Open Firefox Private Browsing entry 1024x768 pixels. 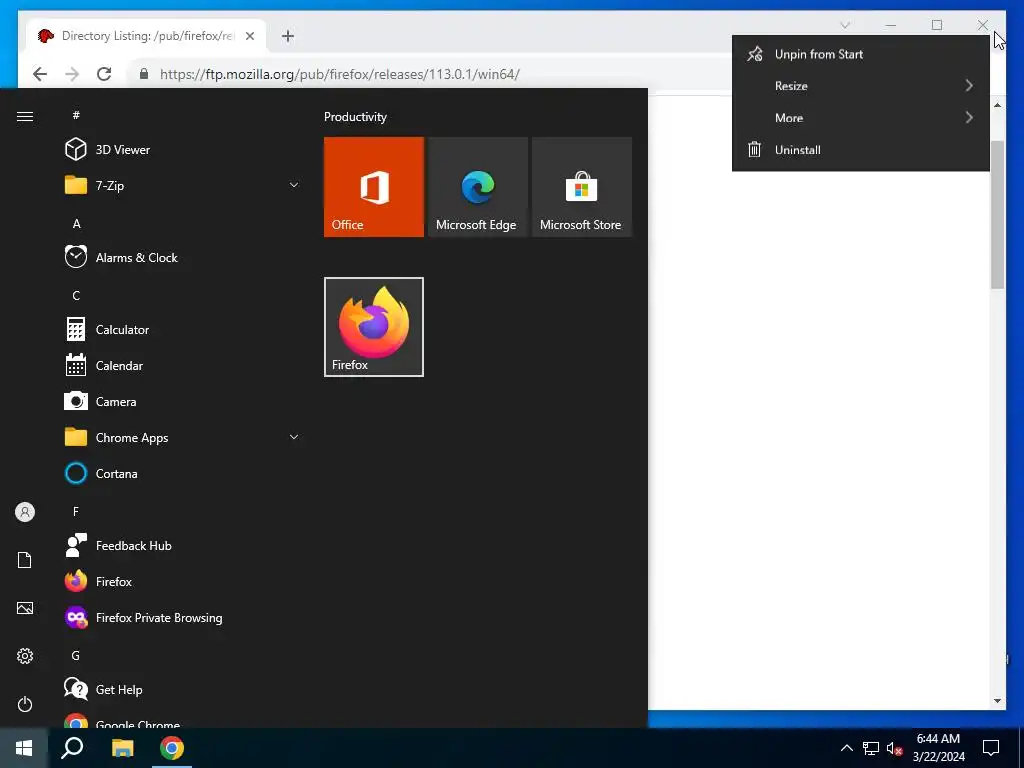point(183,617)
